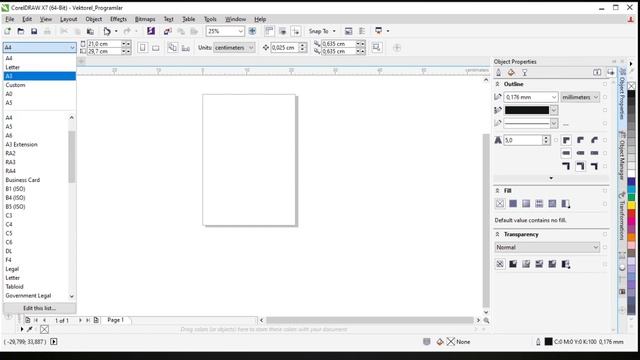Viewport: 640px width, 360px height.
Task: Open the File menu
Action: point(9,19)
